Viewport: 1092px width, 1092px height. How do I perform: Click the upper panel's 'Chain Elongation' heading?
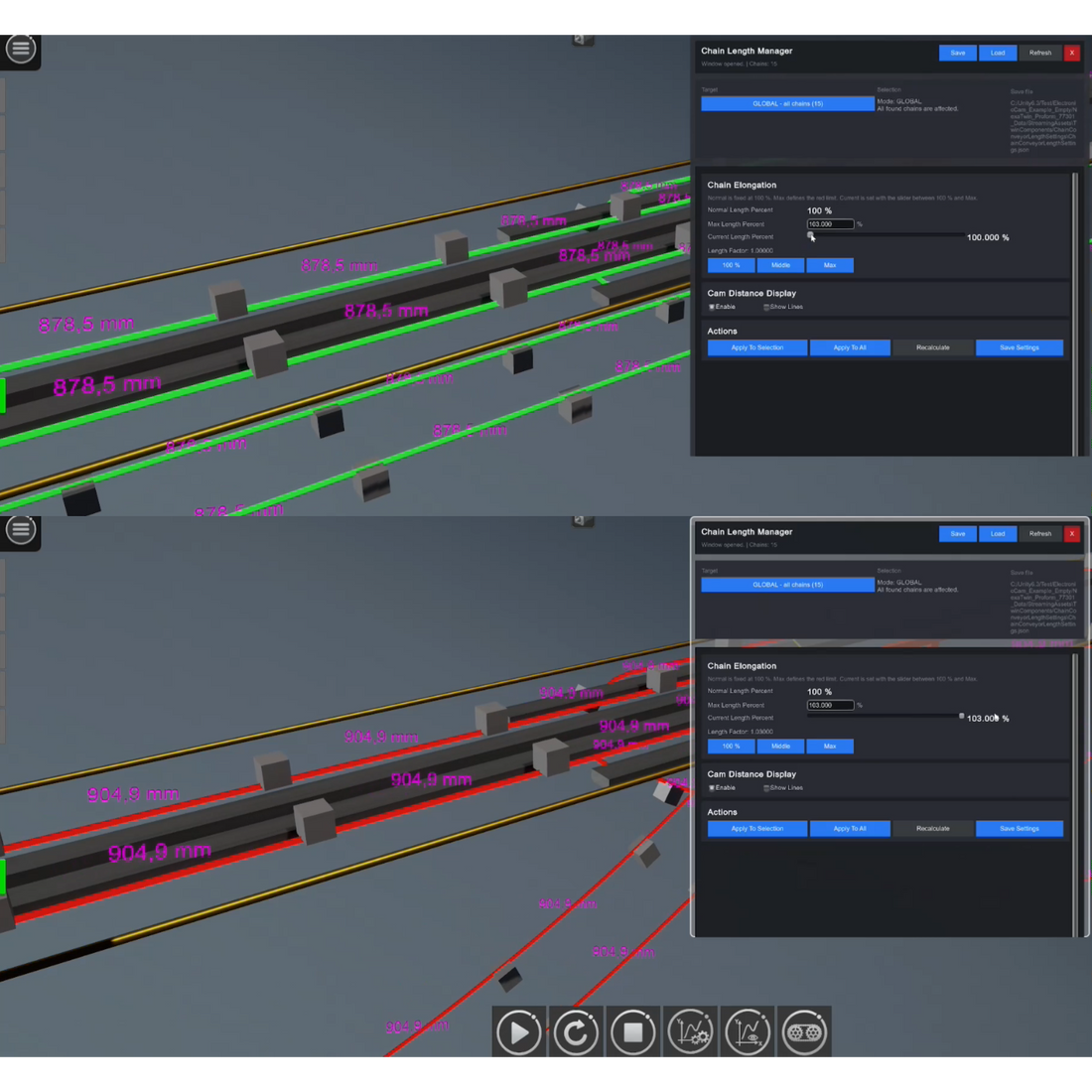point(742,186)
